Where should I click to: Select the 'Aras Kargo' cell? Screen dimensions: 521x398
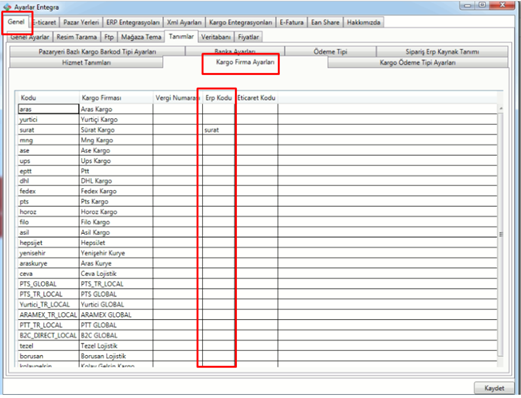[116, 109]
